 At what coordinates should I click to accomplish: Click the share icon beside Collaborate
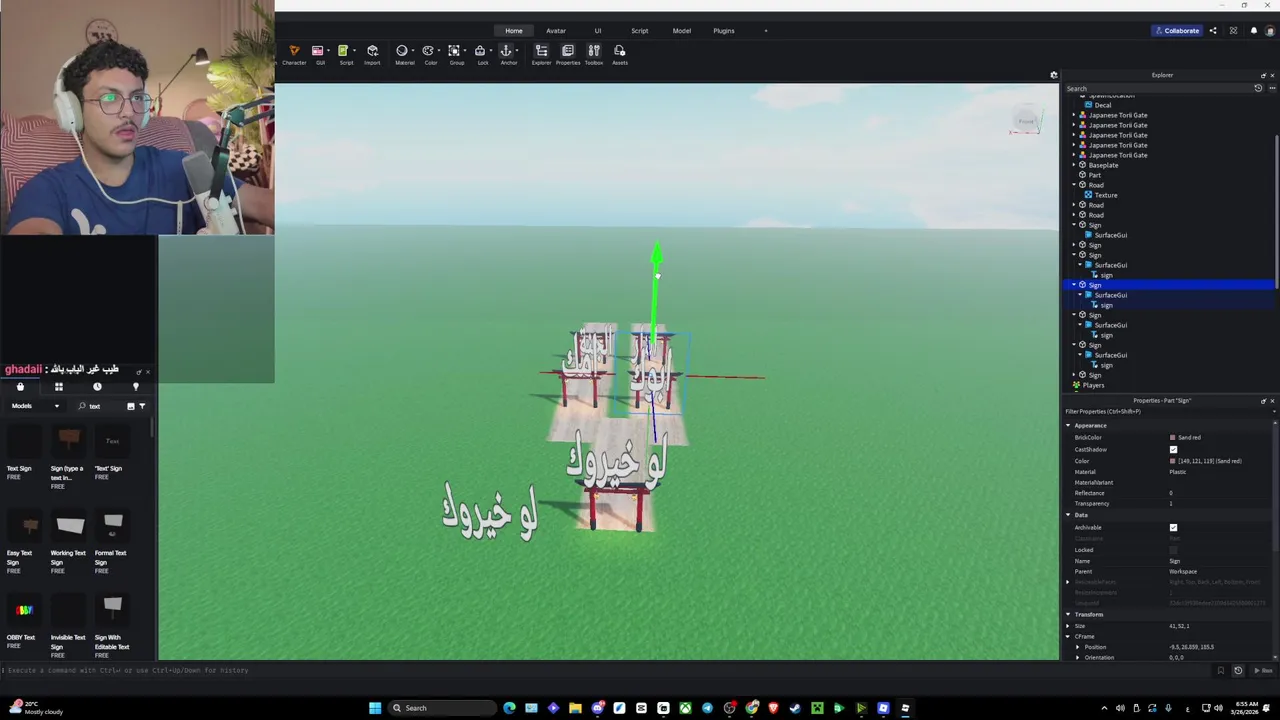1213,31
